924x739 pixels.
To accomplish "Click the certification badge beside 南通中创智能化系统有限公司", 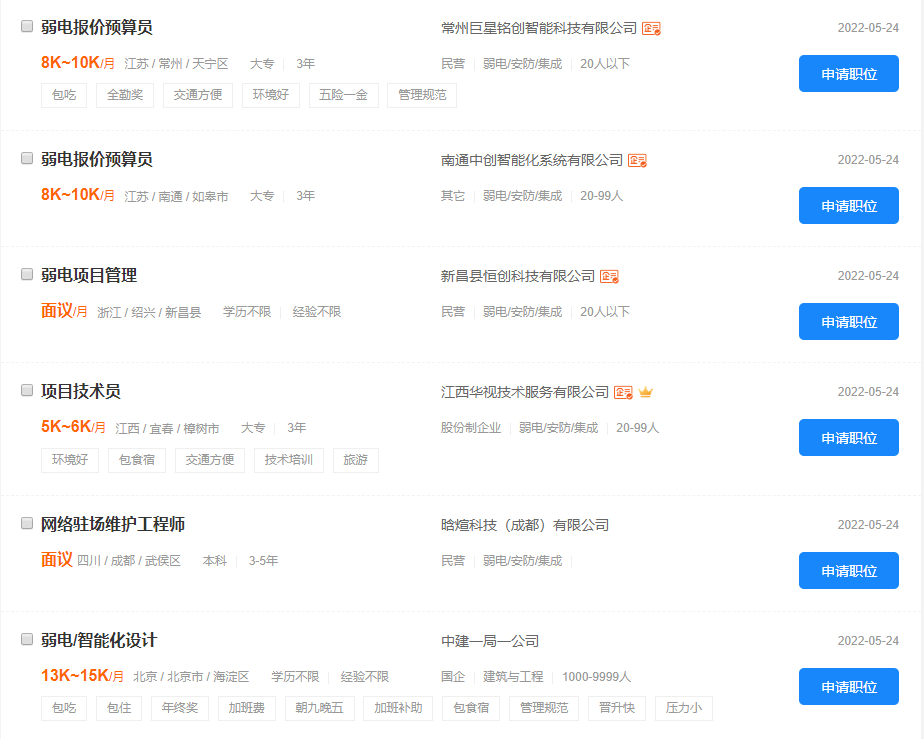I will click(637, 160).
